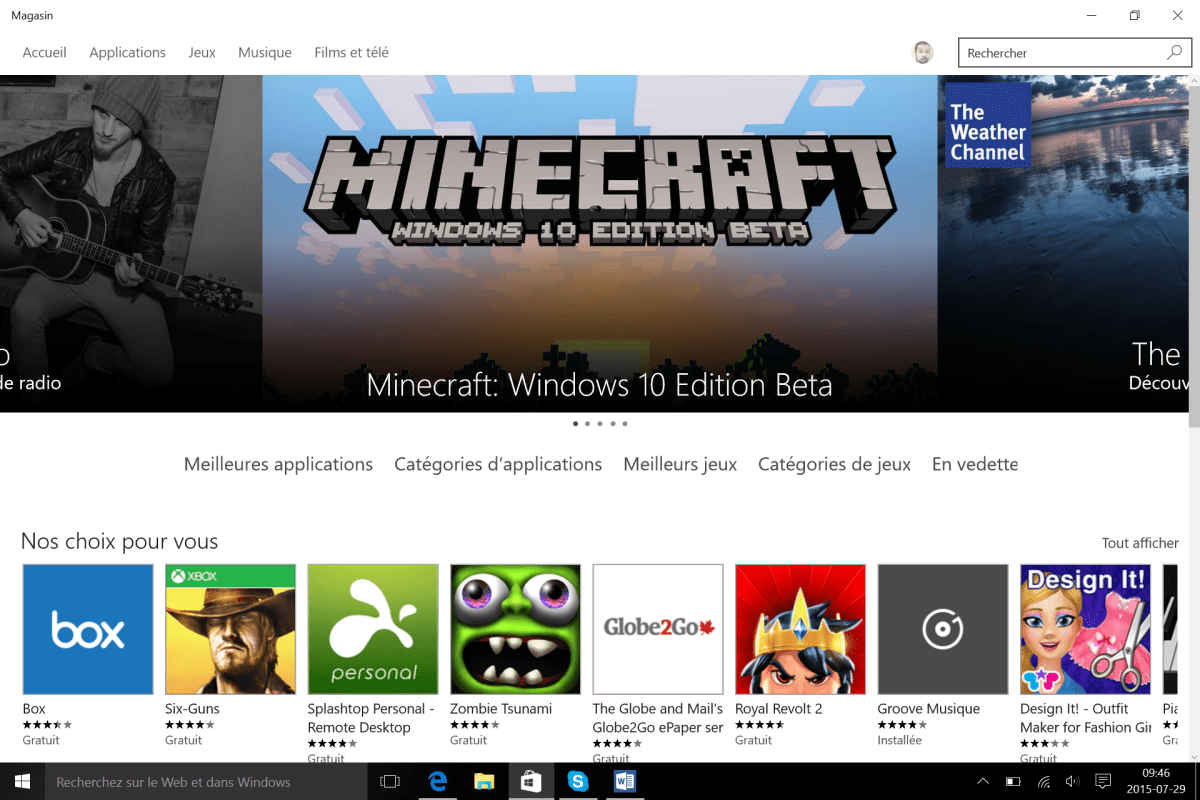Select the Royal Revolt 2 icon
Screen dimensions: 1200x800
(800, 629)
